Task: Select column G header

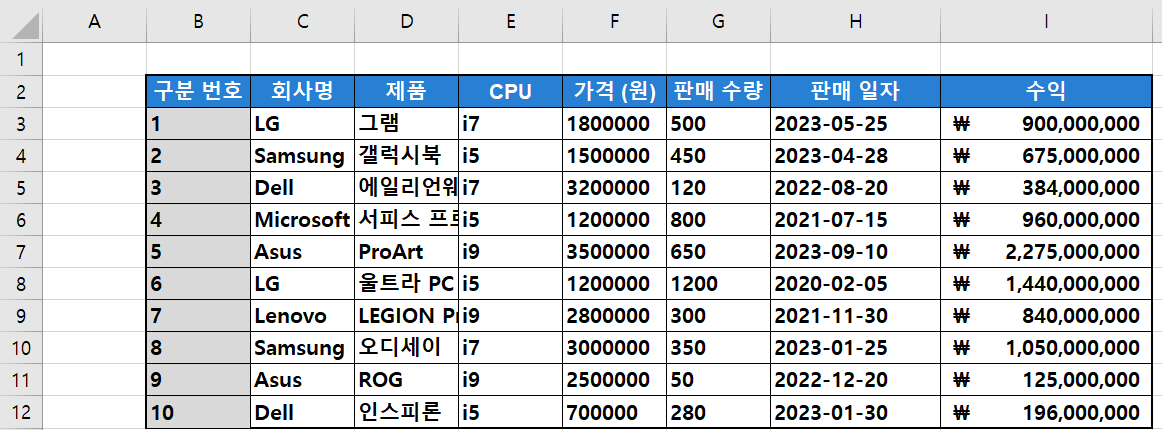Action: point(718,22)
